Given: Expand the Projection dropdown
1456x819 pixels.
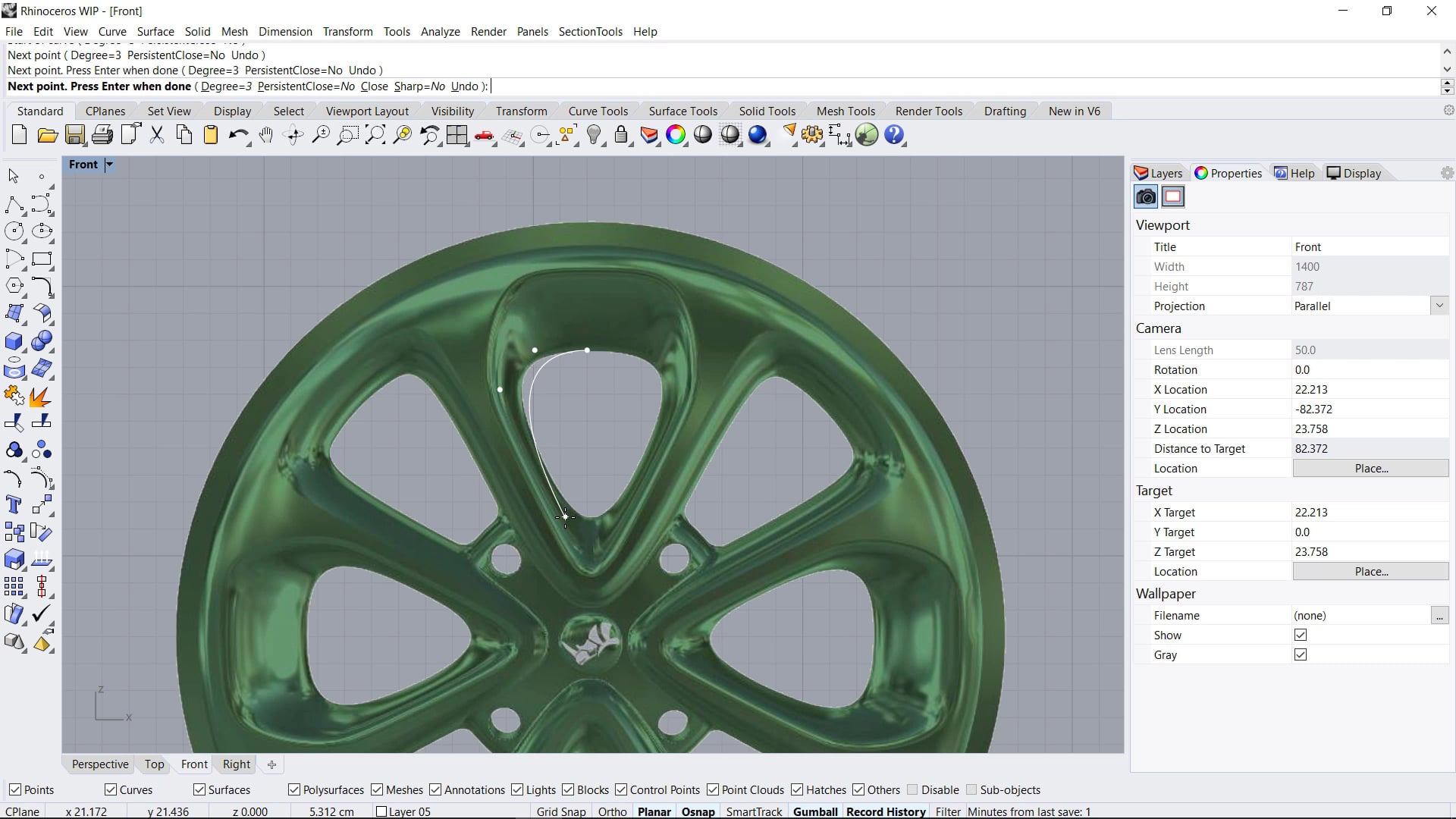Looking at the screenshot, I should (x=1439, y=306).
